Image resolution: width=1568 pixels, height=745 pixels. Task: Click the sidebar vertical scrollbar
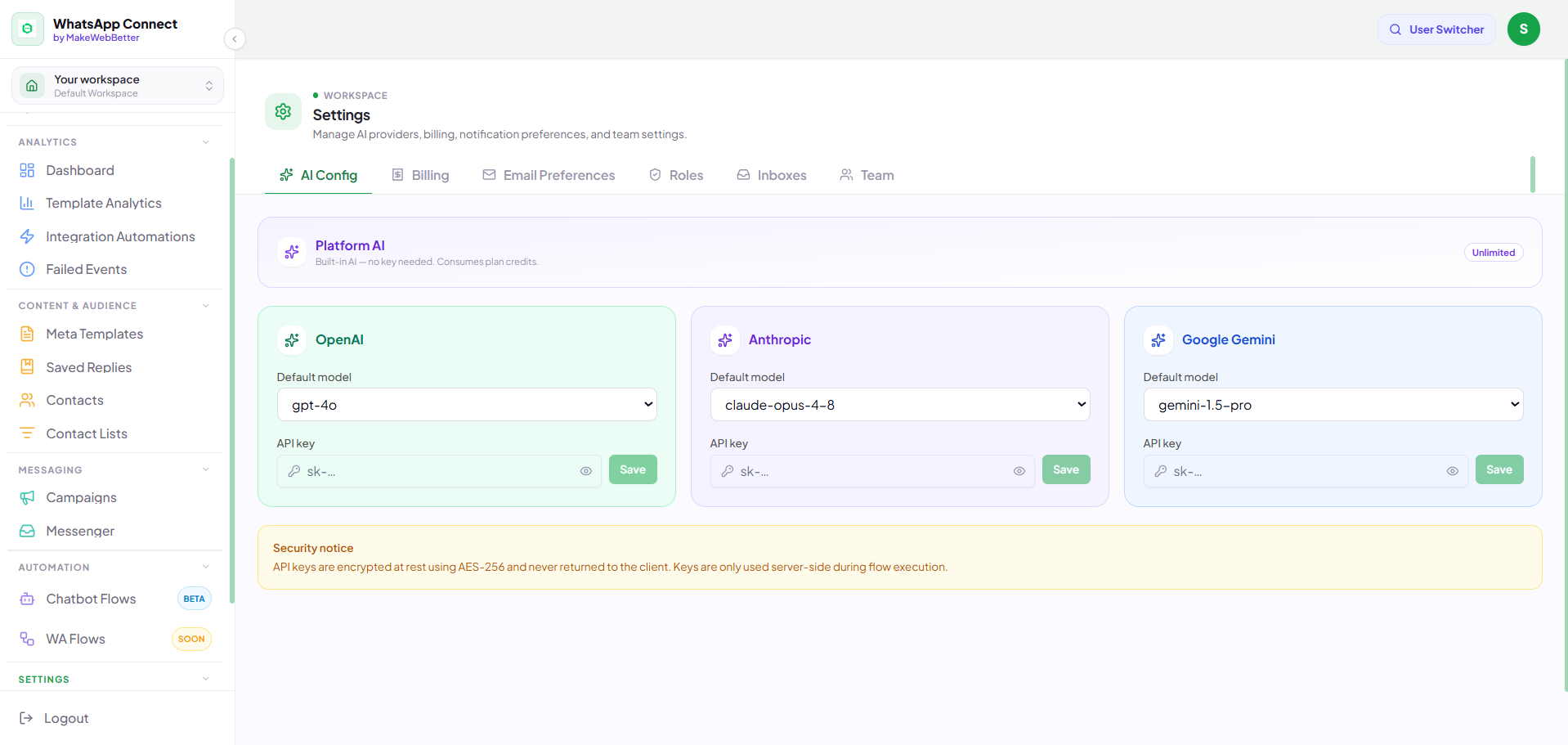point(232,380)
